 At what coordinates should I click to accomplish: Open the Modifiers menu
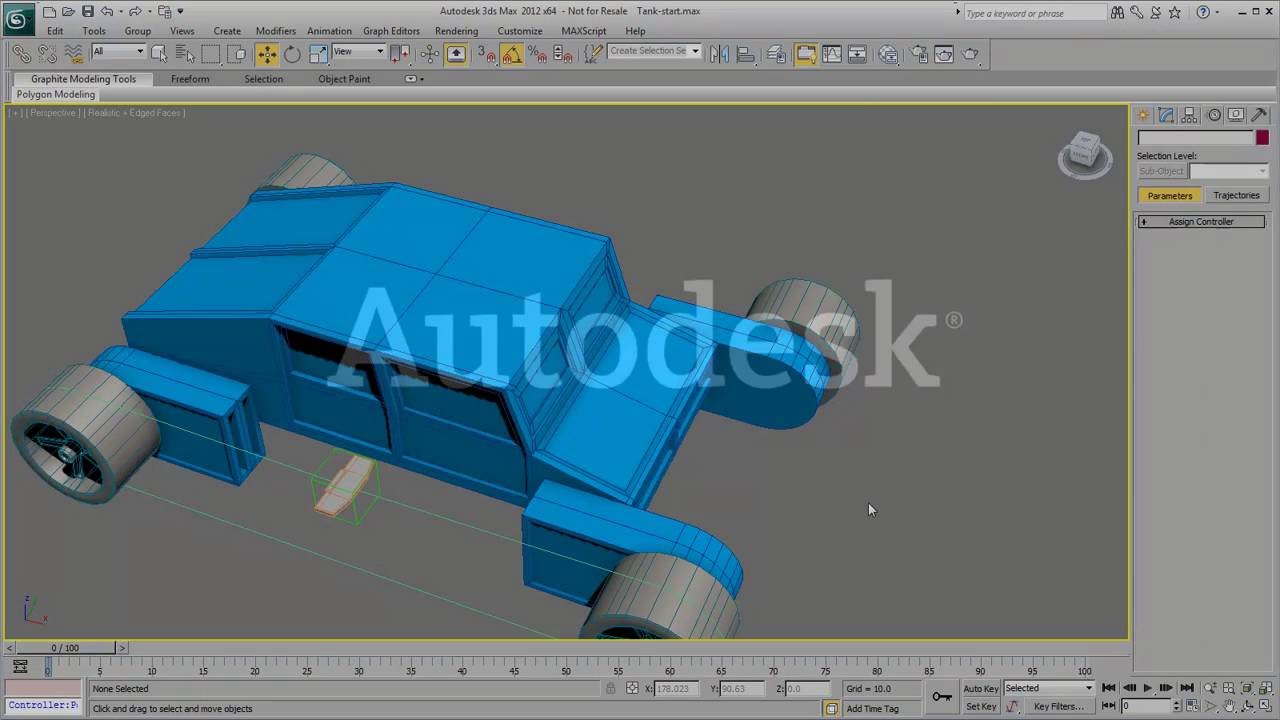click(x=275, y=31)
